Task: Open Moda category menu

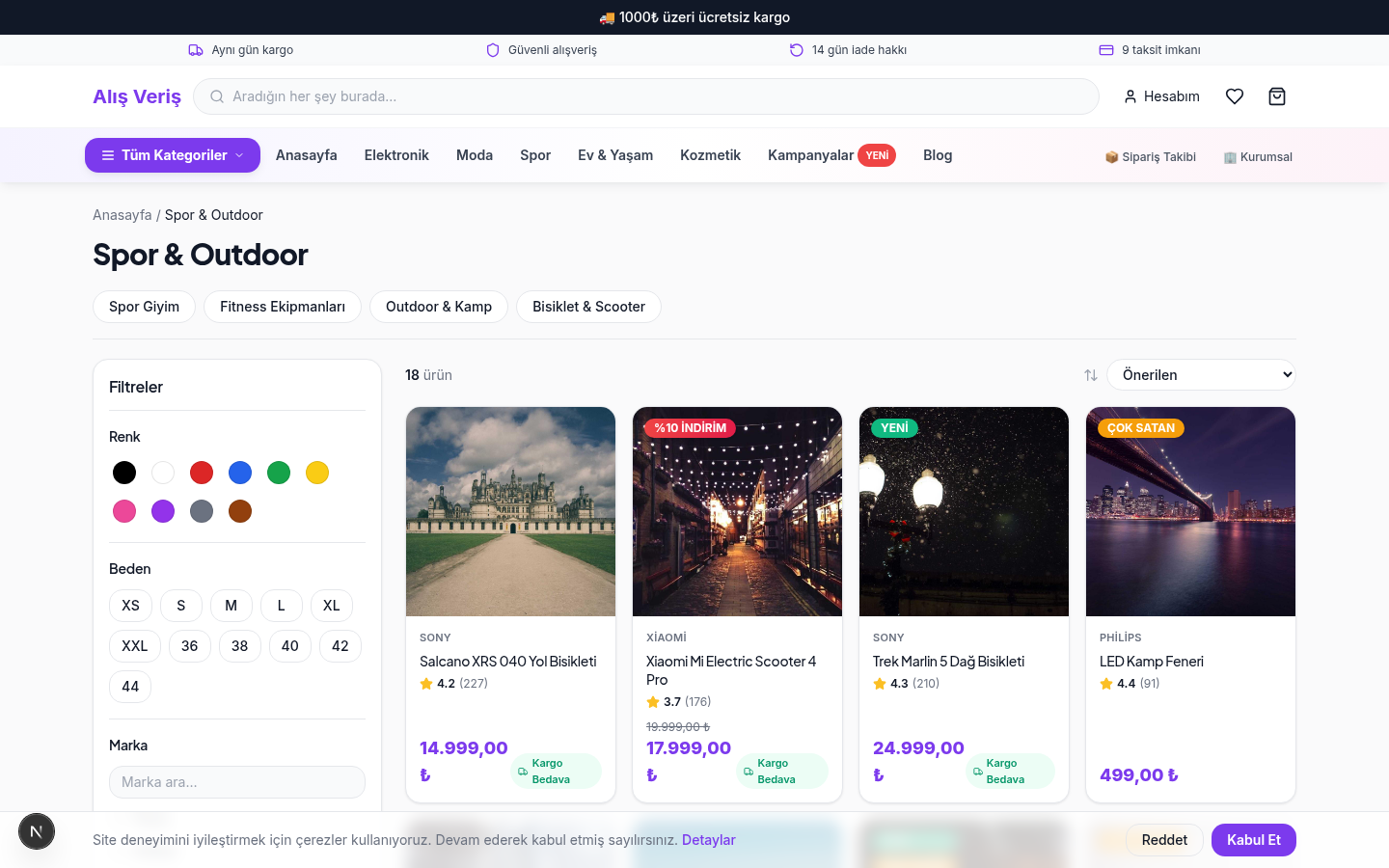Action: click(x=475, y=155)
